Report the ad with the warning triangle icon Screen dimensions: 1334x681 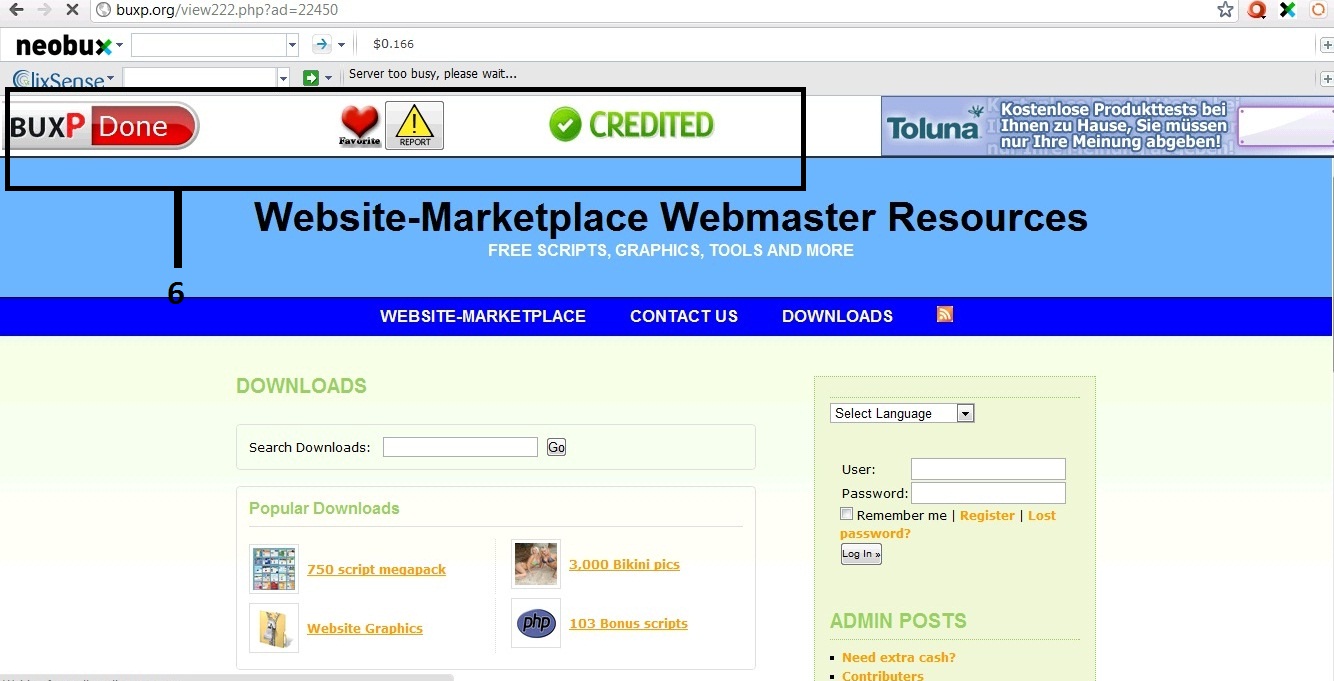(x=414, y=126)
